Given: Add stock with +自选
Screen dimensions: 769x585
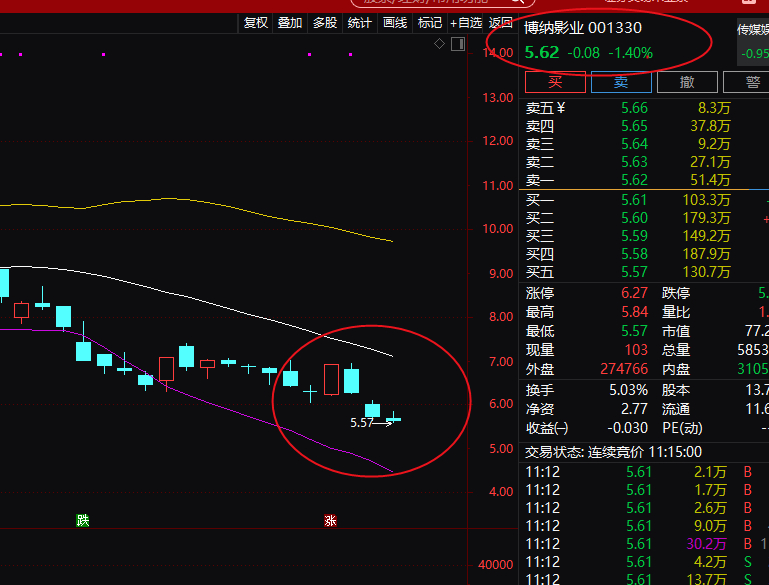Looking at the screenshot, I should [x=466, y=23].
